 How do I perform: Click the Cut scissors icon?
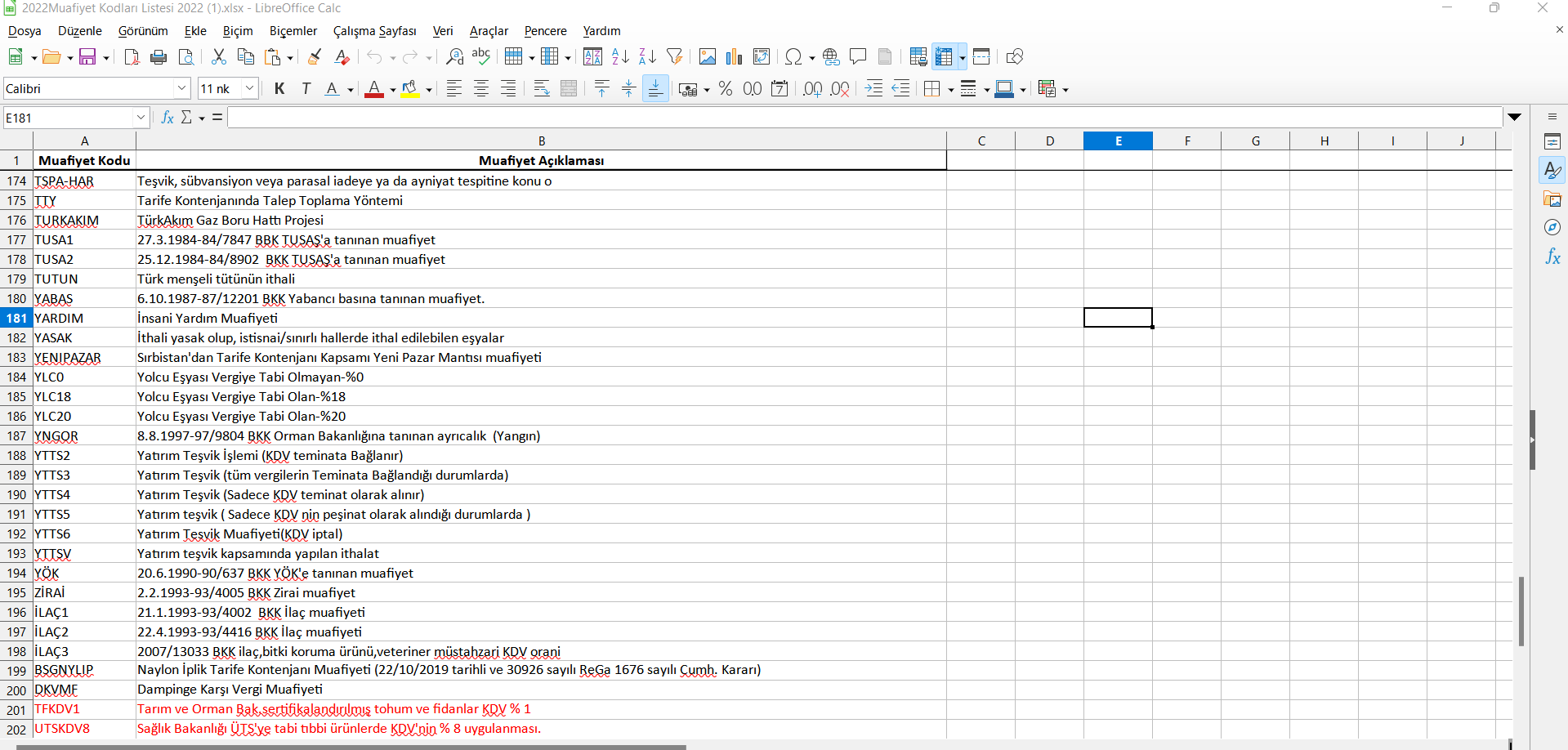(x=218, y=56)
